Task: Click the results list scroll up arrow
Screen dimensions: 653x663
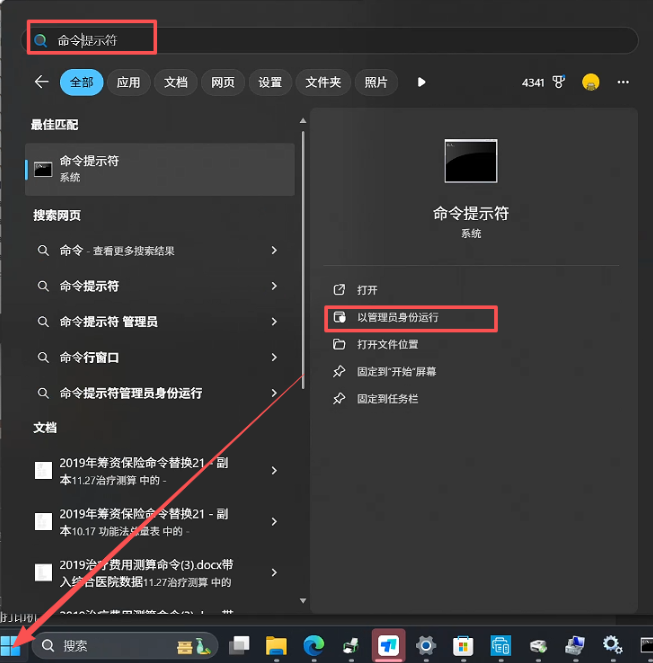Action: point(303,121)
